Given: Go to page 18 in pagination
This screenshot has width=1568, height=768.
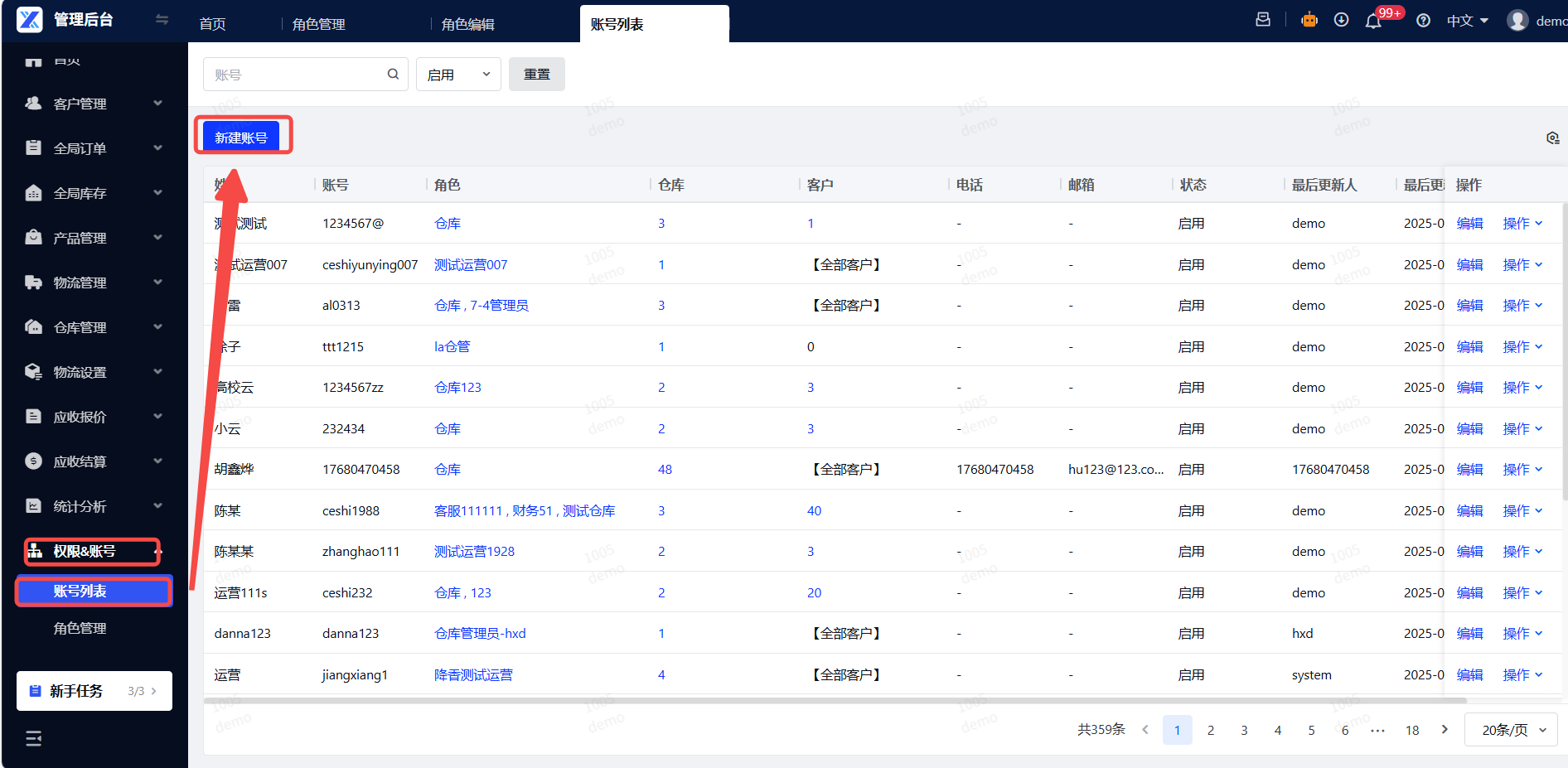Looking at the screenshot, I should tap(1412, 730).
